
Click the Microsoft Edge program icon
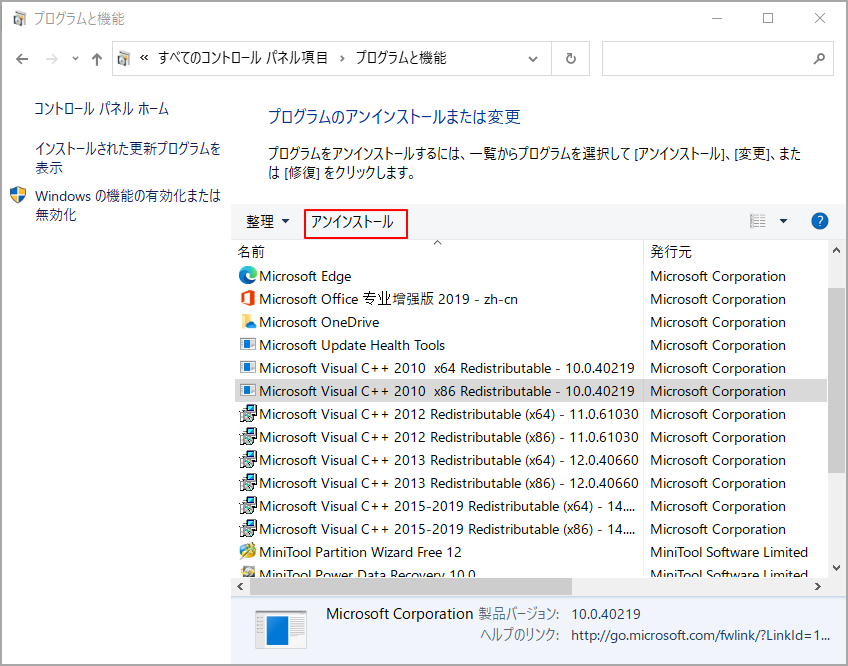[248, 275]
